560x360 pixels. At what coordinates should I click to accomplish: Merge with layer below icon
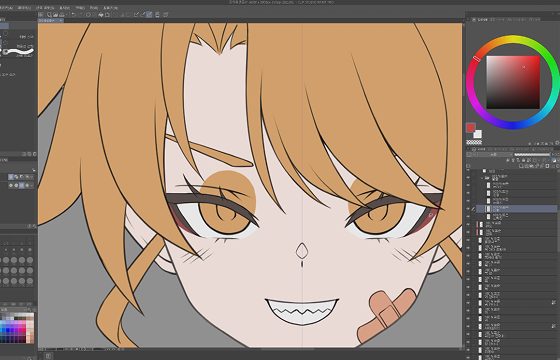pyautogui.click(x=541, y=166)
